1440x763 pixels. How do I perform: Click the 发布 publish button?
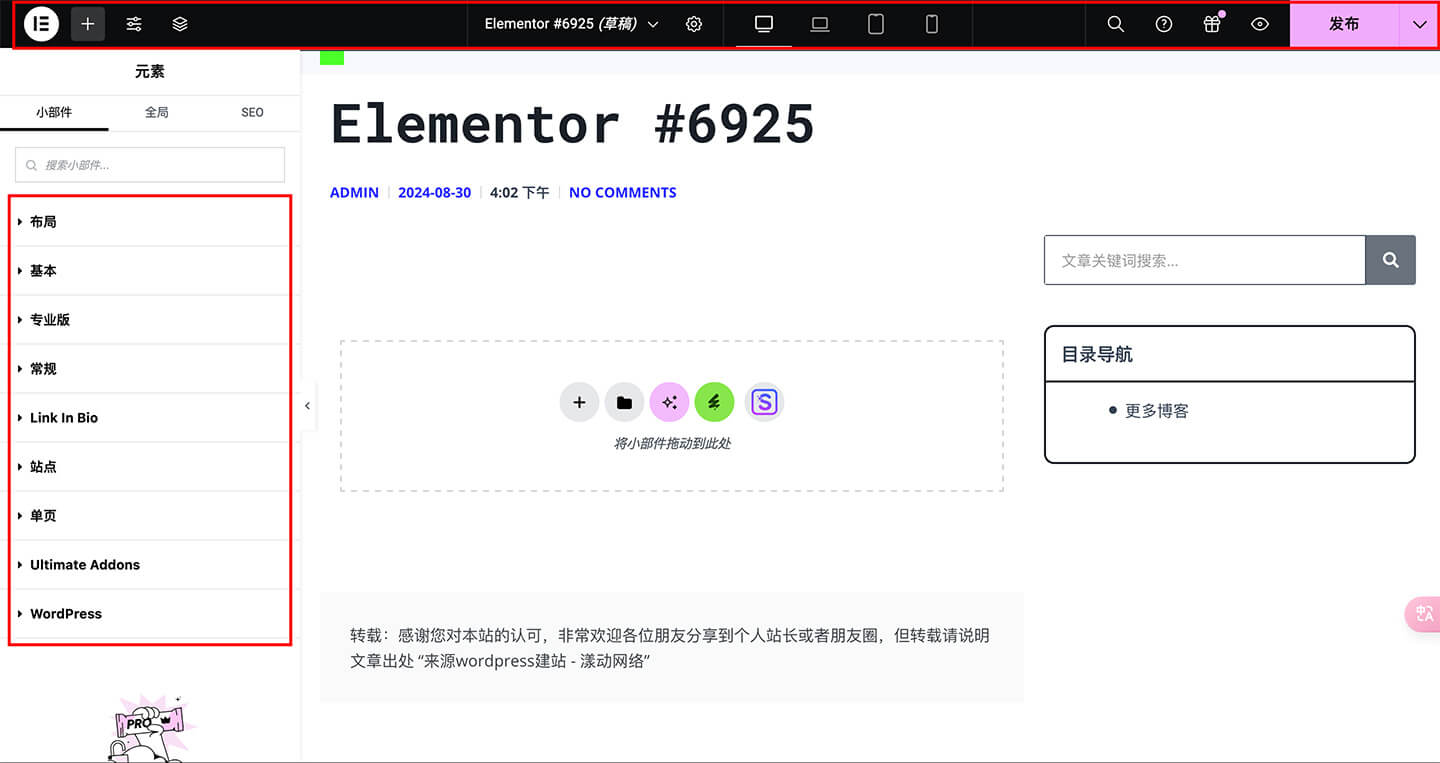click(1344, 24)
